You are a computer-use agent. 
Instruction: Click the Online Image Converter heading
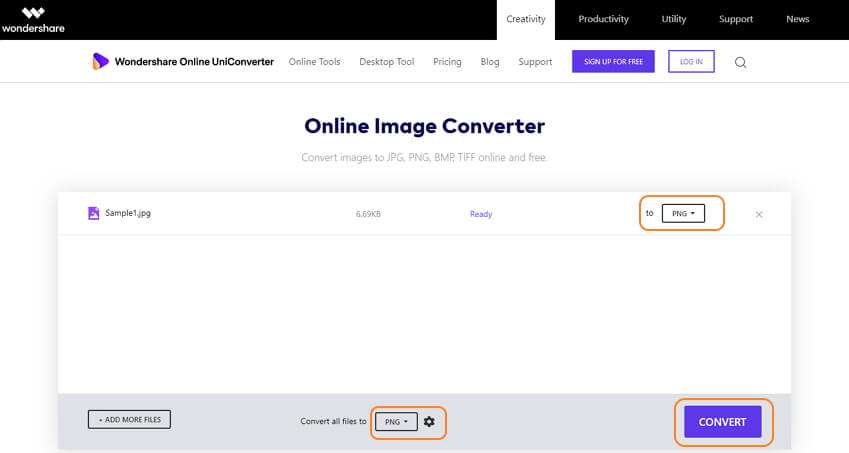point(424,126)
